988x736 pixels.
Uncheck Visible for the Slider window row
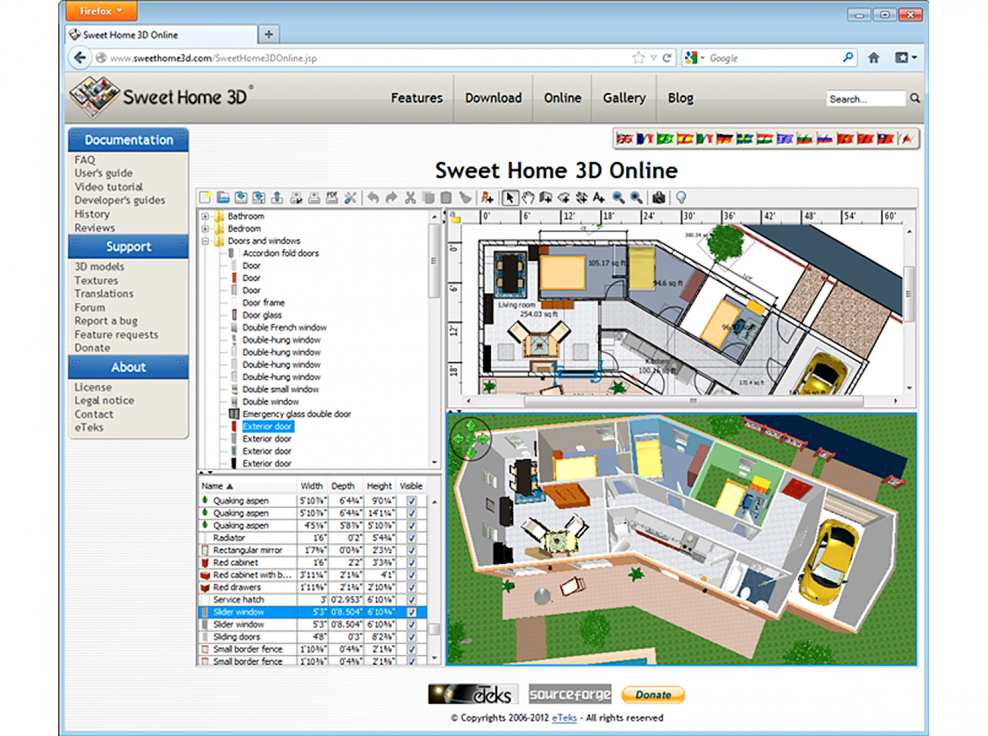point(411,612)
